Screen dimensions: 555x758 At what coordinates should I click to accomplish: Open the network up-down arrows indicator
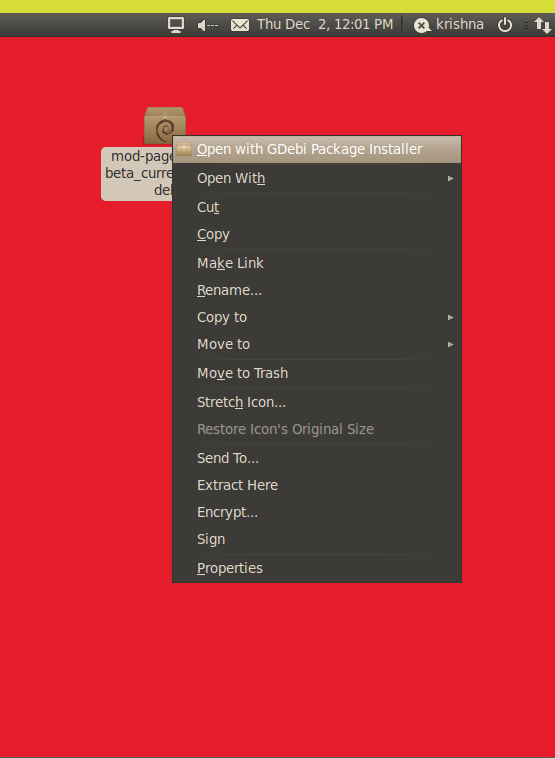pyautogui.click(x=542, y=25)
